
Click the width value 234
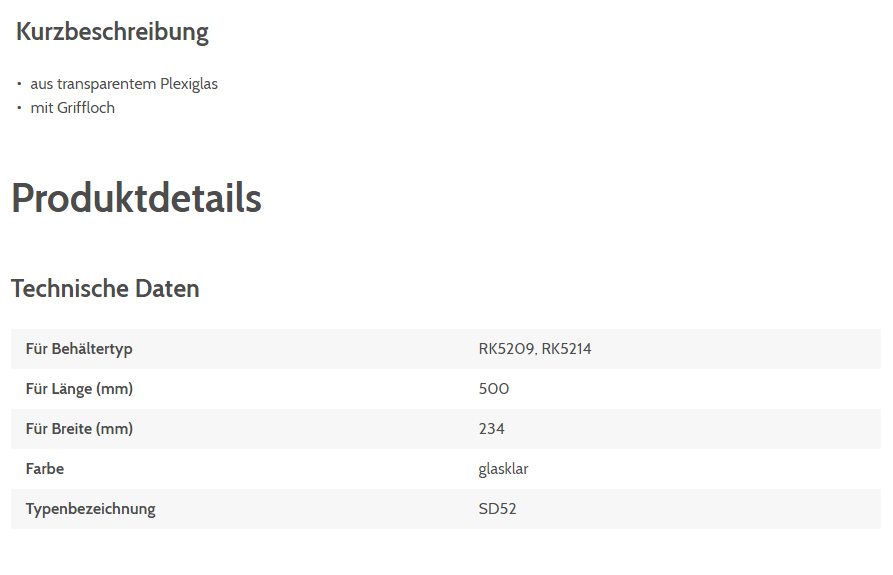click(x=492, y=429)
